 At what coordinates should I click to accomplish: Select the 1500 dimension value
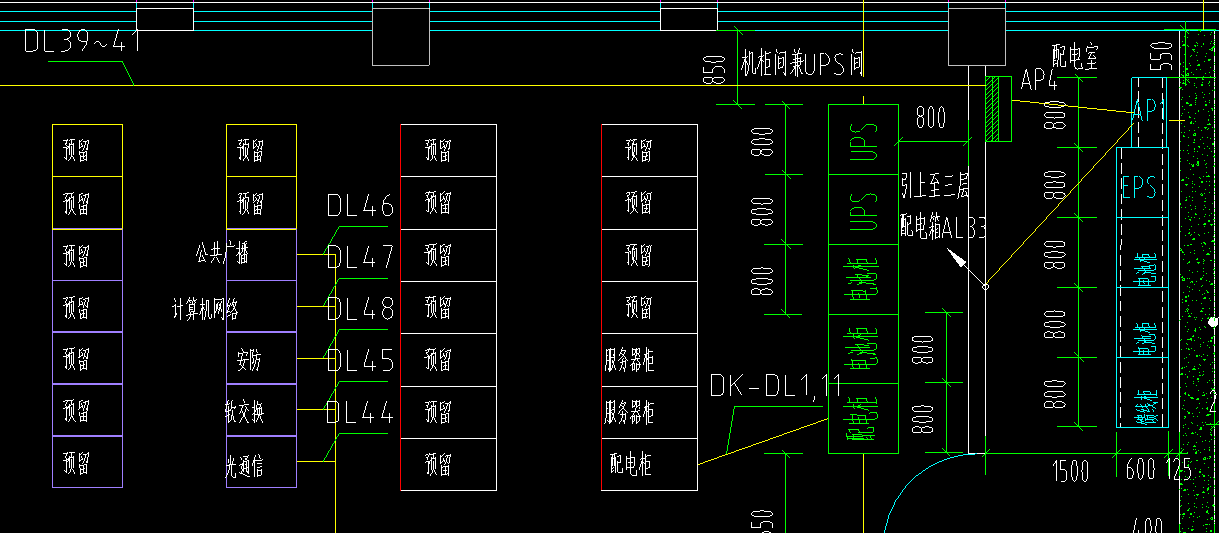pyautogui.click(x=1071, y=471)
